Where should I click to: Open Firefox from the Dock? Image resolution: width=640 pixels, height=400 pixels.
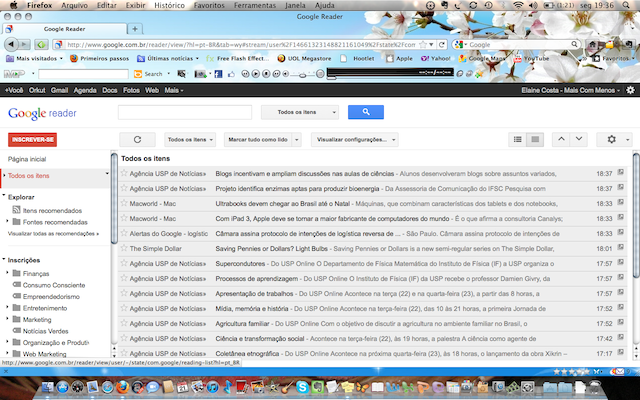122,387
